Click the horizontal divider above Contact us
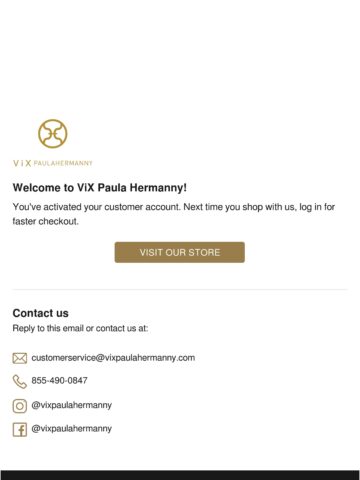 point(180,289)
